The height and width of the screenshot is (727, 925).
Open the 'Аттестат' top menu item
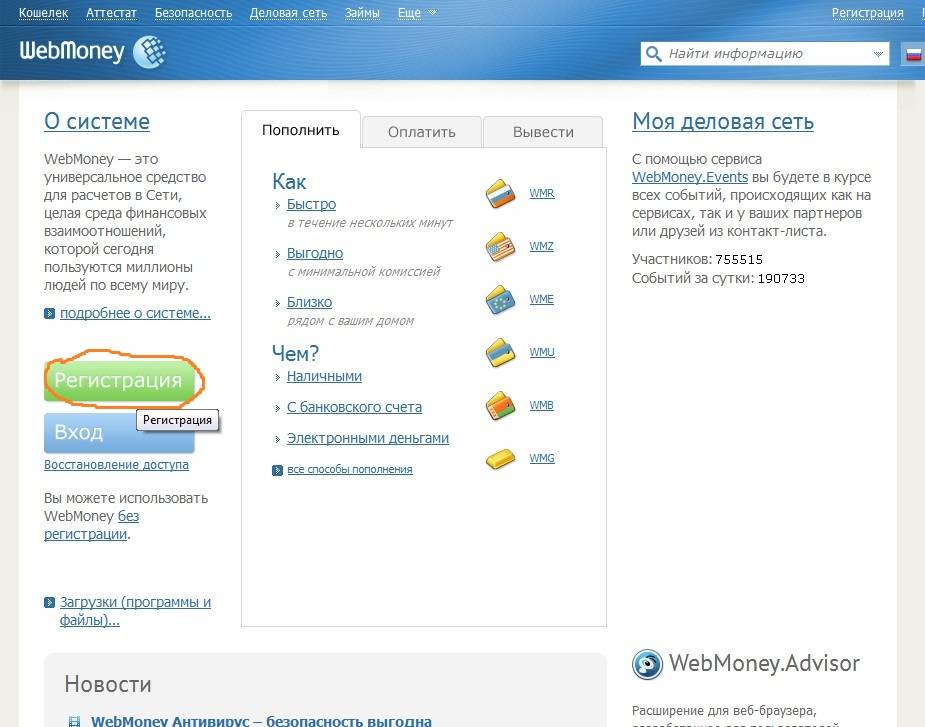click(x=111, y=12)
